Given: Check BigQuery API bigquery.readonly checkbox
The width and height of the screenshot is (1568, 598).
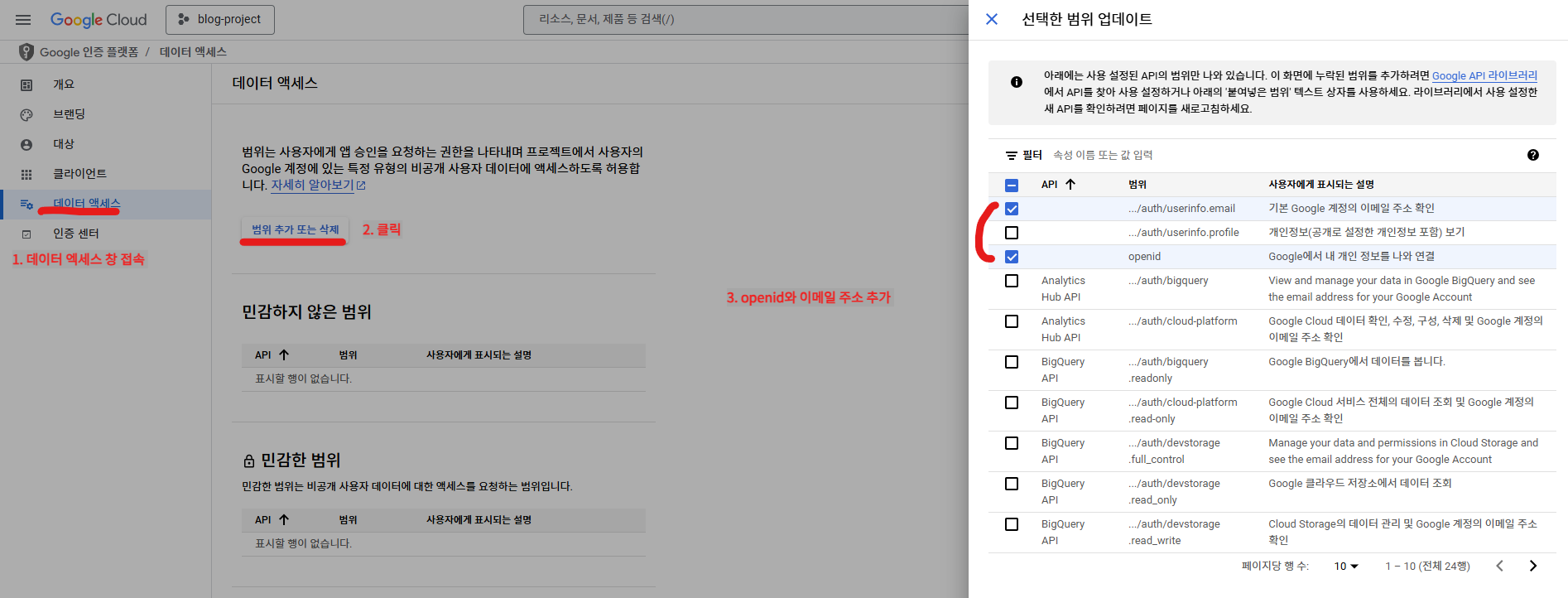Looking at the screenshot, I should pyautogui.click(x=1012, y=362).
